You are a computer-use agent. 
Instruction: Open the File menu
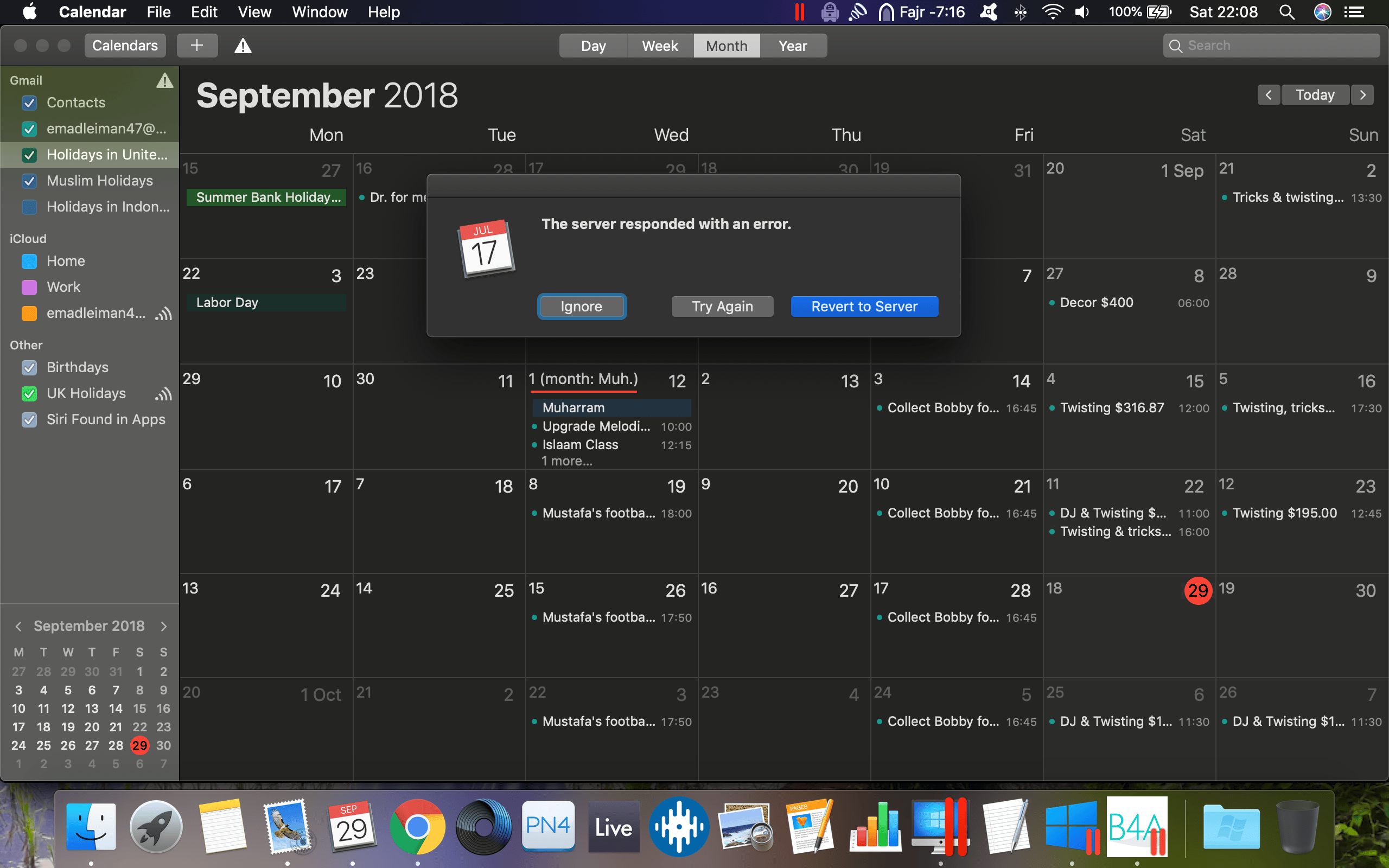158,12
